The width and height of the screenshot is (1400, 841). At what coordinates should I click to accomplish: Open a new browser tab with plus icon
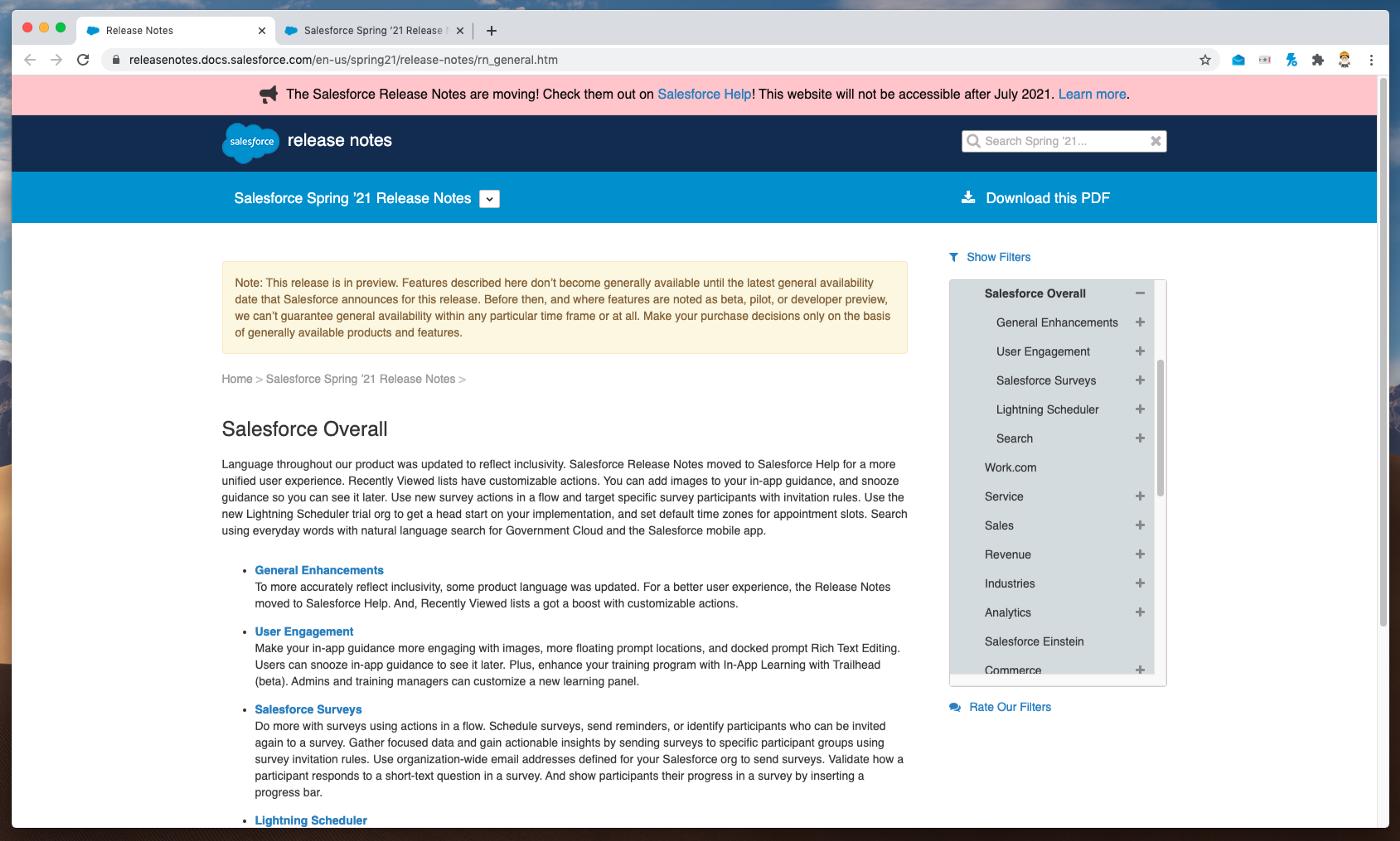(x=491, y=30)
